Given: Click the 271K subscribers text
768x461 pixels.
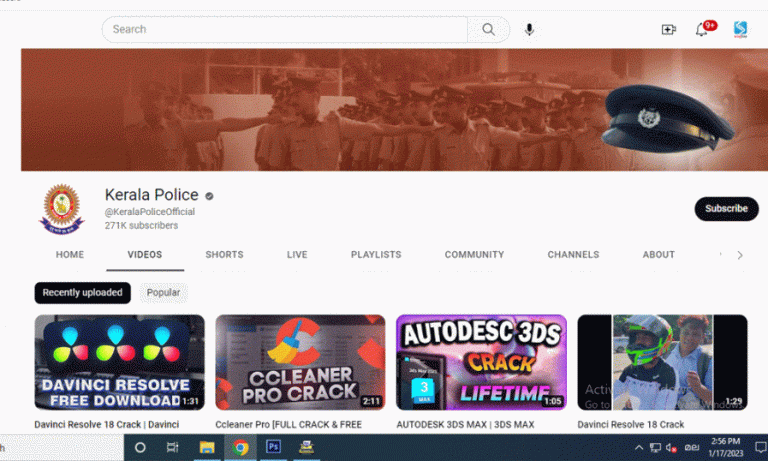Looking at the screenshot, I should (x=141, y=225).
